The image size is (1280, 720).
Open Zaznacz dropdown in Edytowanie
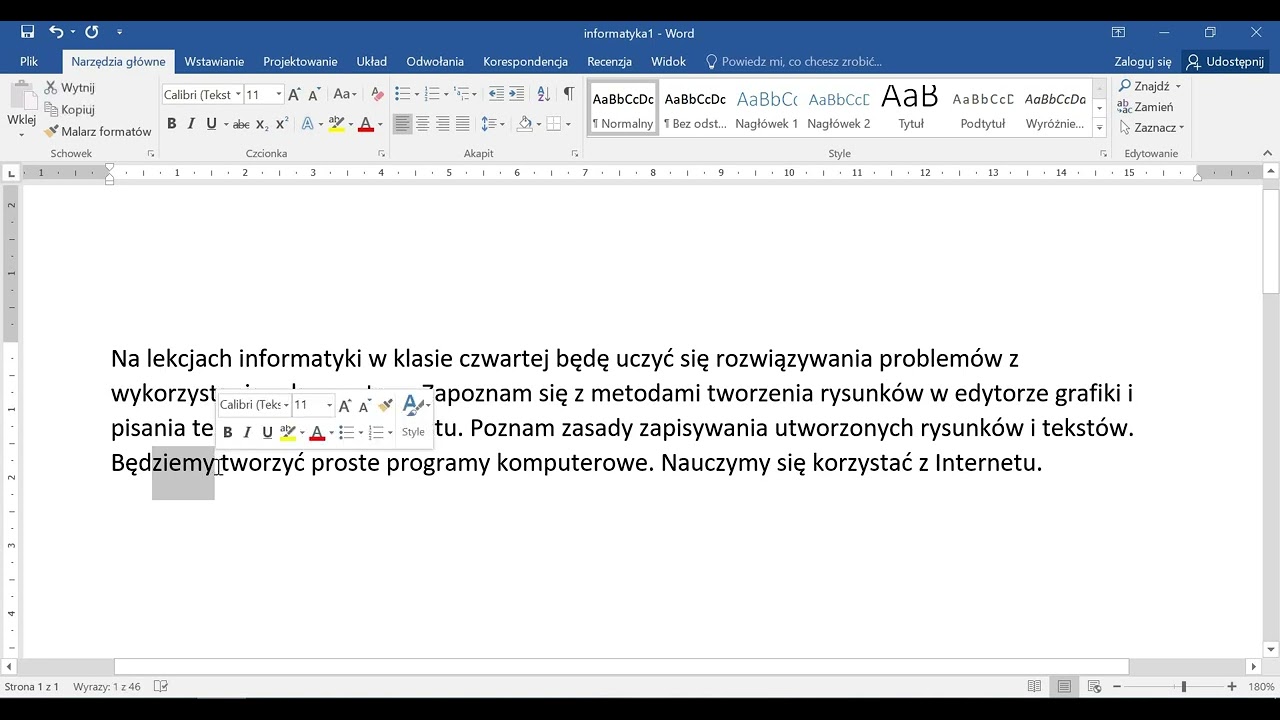coord(1152,128)
